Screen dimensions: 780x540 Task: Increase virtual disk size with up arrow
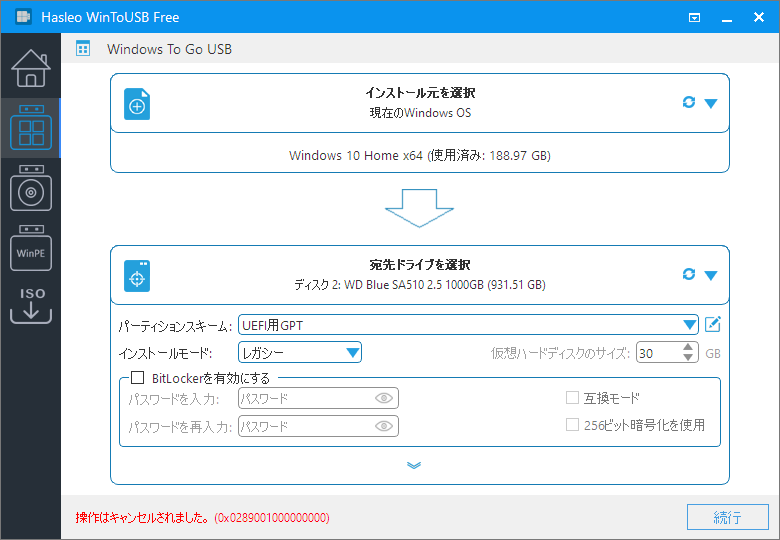point(688,347)
